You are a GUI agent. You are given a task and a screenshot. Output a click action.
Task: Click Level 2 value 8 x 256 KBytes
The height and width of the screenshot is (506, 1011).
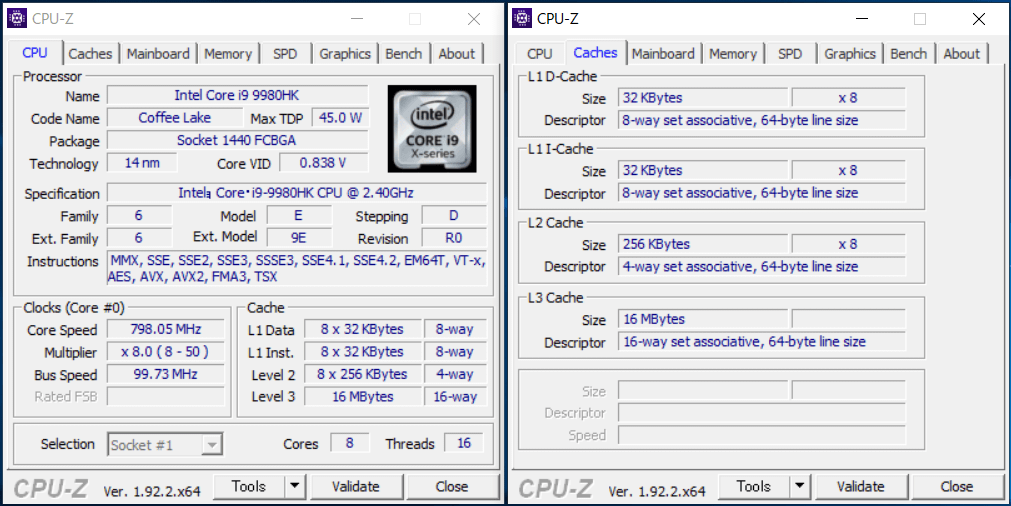click(362, 375)
